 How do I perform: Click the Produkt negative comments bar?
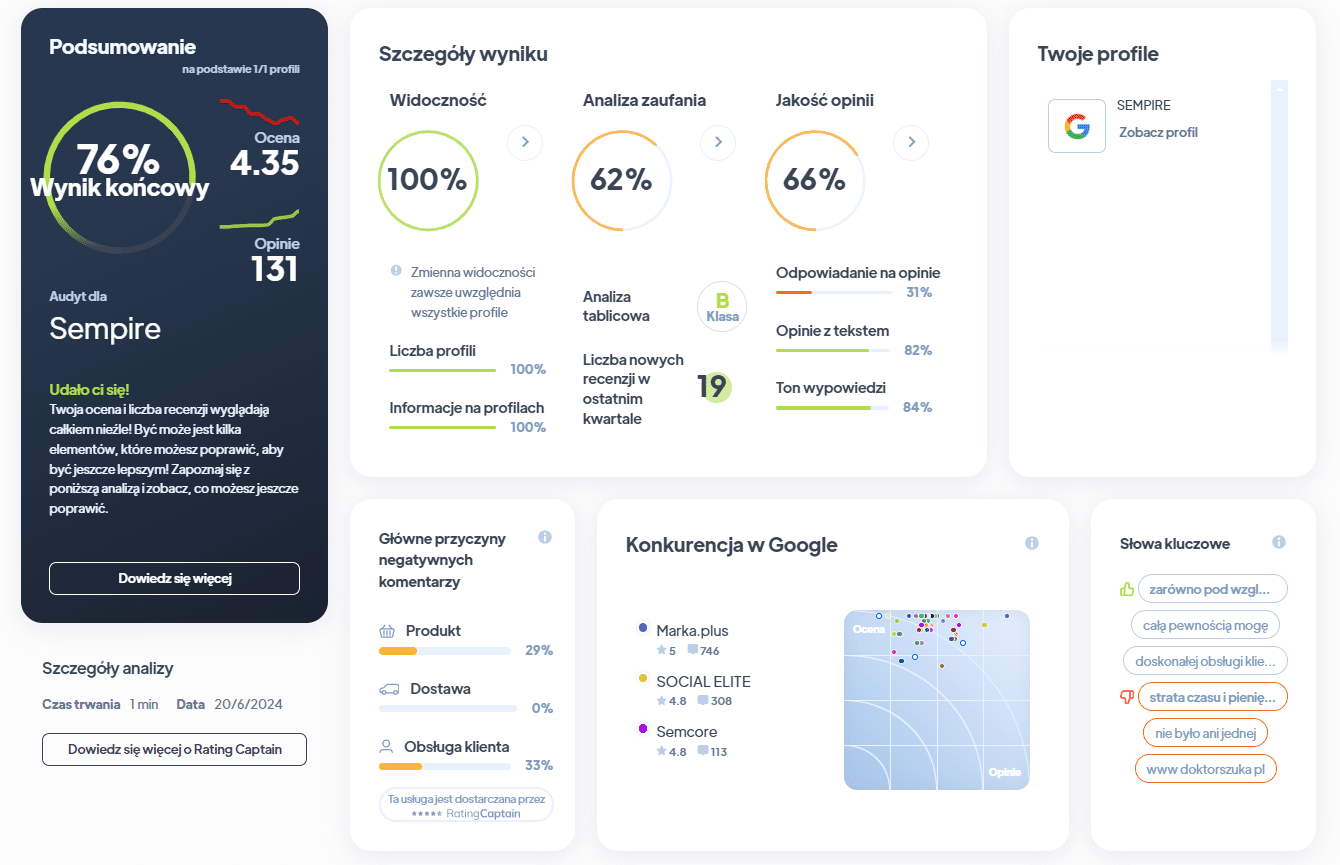pos(445,651)
